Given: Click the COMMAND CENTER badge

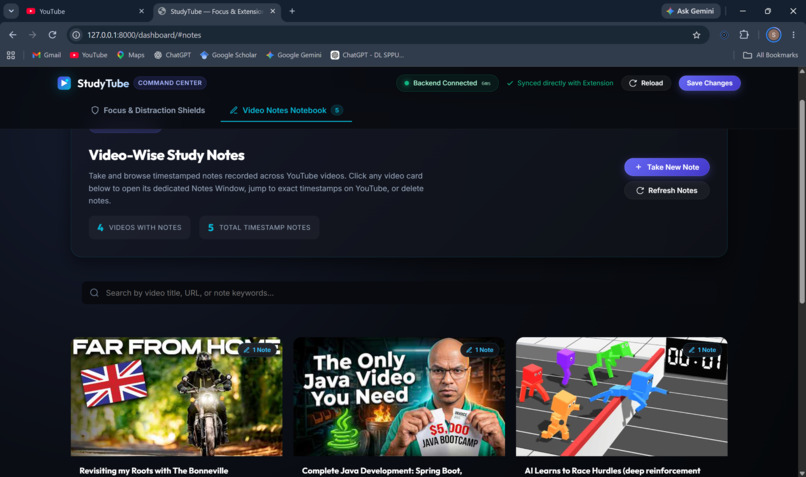Looking at the screenshot, I should (170, 83).
